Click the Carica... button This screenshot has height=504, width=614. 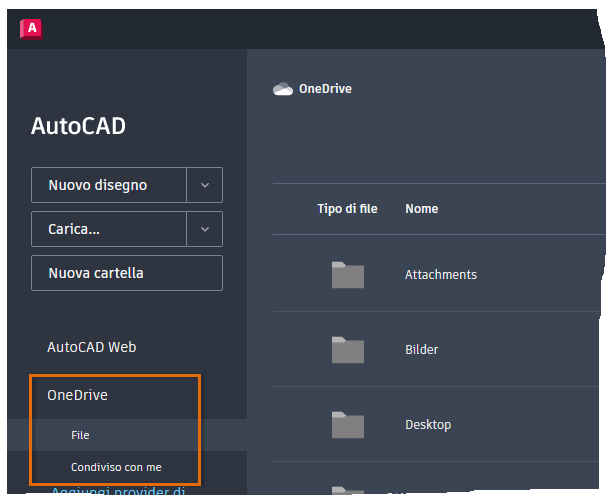109,229
